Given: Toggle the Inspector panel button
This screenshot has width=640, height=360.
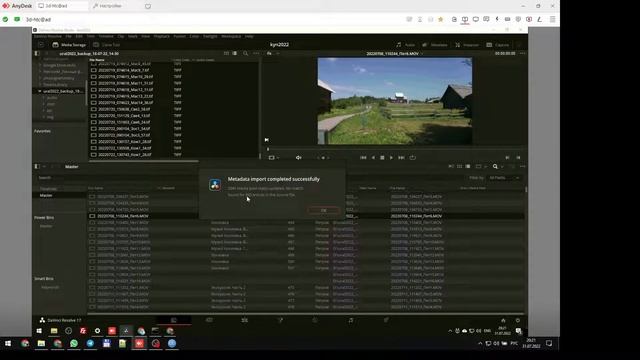Looking at the screenshot, I should tap(467, 45).
